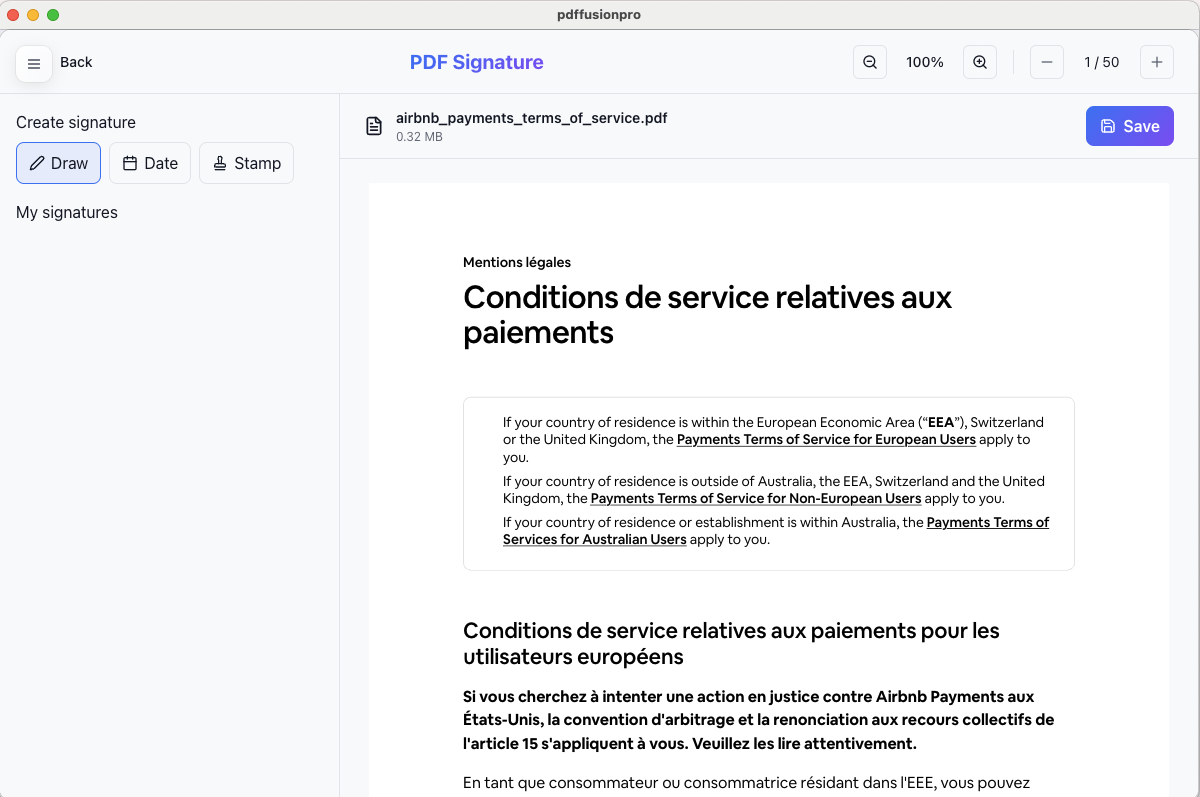Select the Date signature option

[x=150, y=163]
